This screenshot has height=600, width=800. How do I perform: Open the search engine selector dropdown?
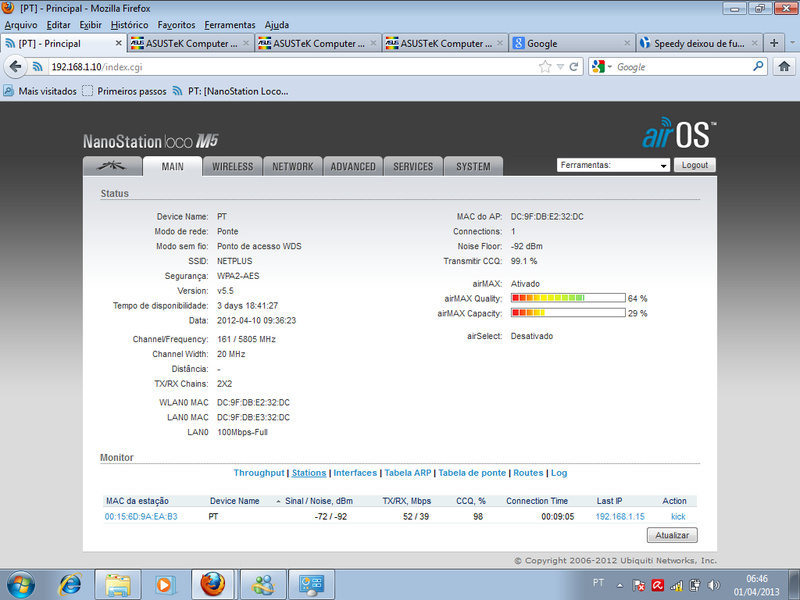[609, 67]
